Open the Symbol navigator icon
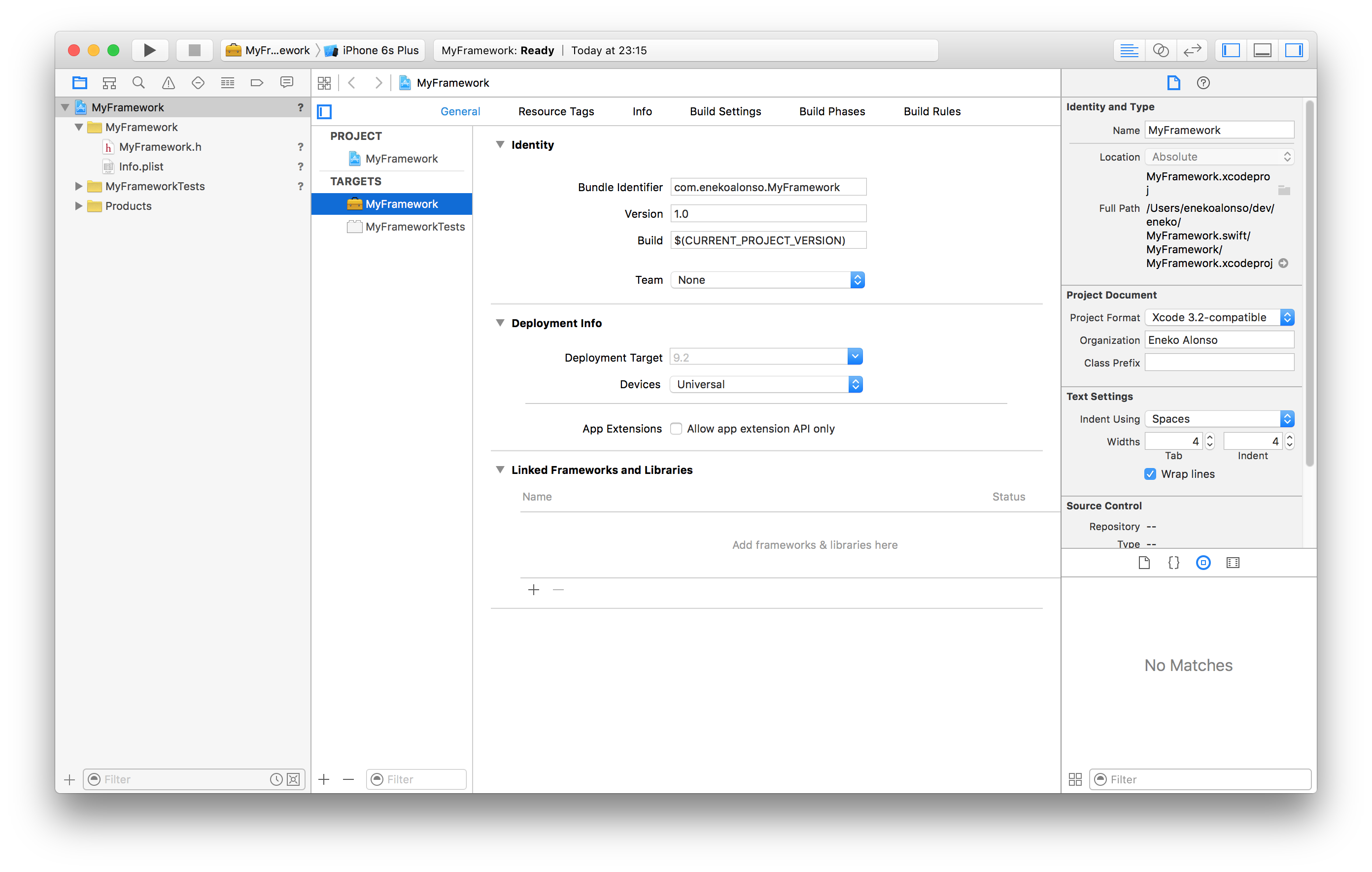Image resolution: width=1372 pixels, height=872 pixels. 109,83
